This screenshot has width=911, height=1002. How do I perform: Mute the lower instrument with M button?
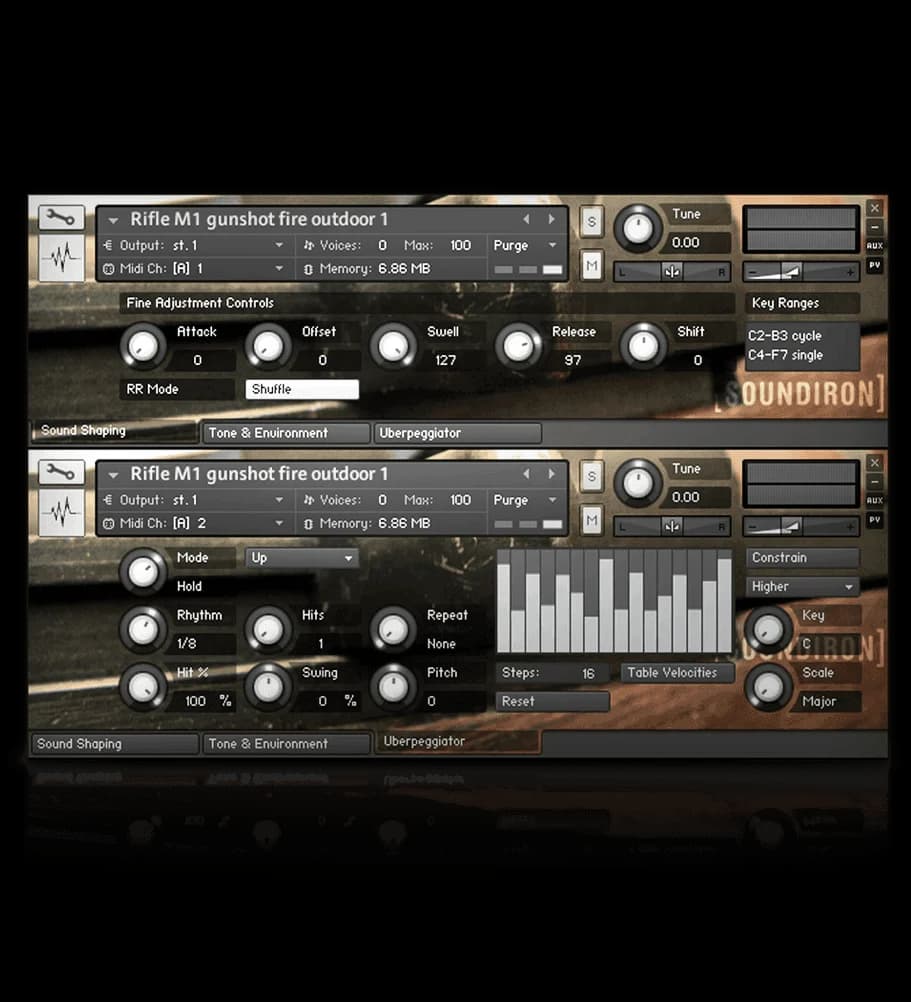pyautogui.click(x=592, y=518)
